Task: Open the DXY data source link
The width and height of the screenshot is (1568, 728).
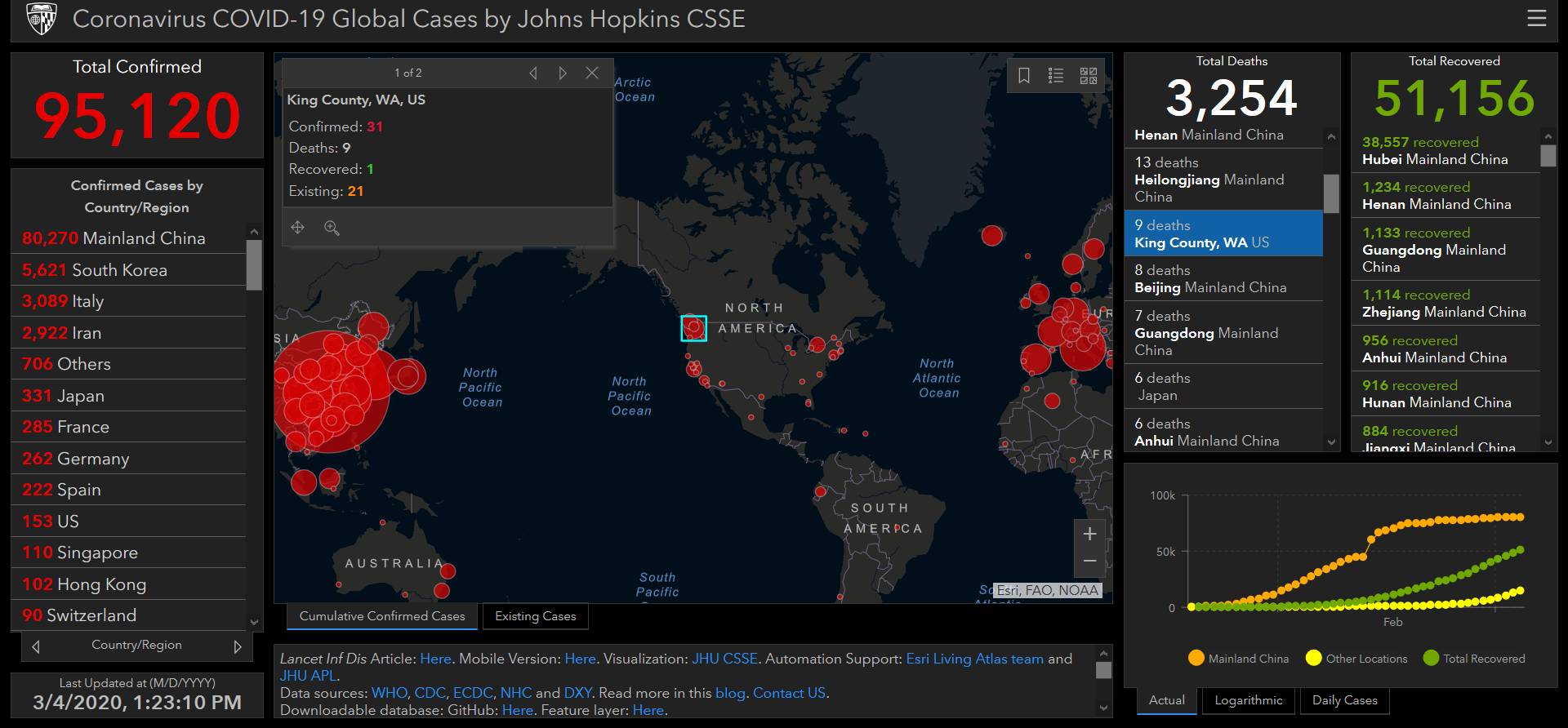Action: tap(577, 693)
